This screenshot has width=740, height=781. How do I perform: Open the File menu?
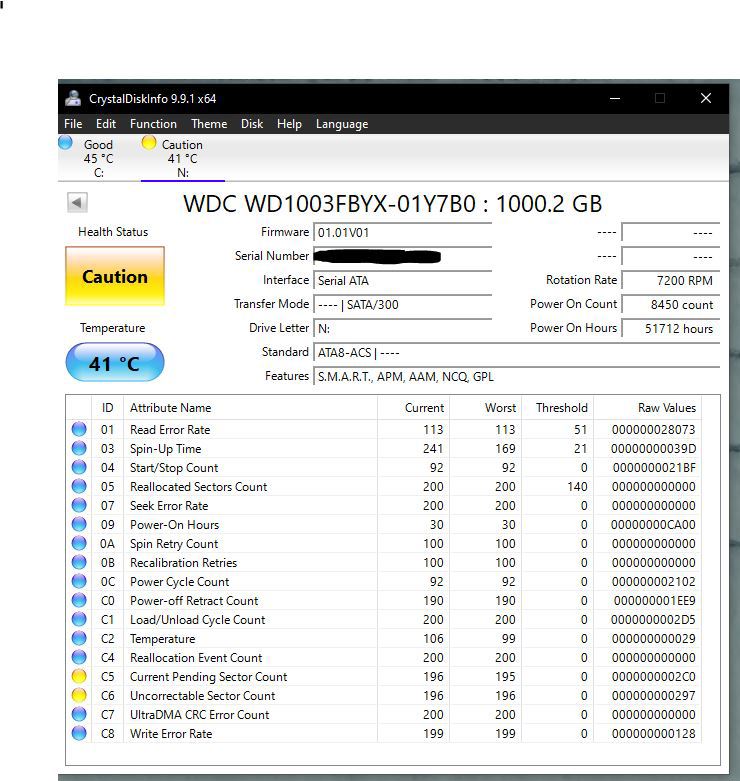(73, 124)
